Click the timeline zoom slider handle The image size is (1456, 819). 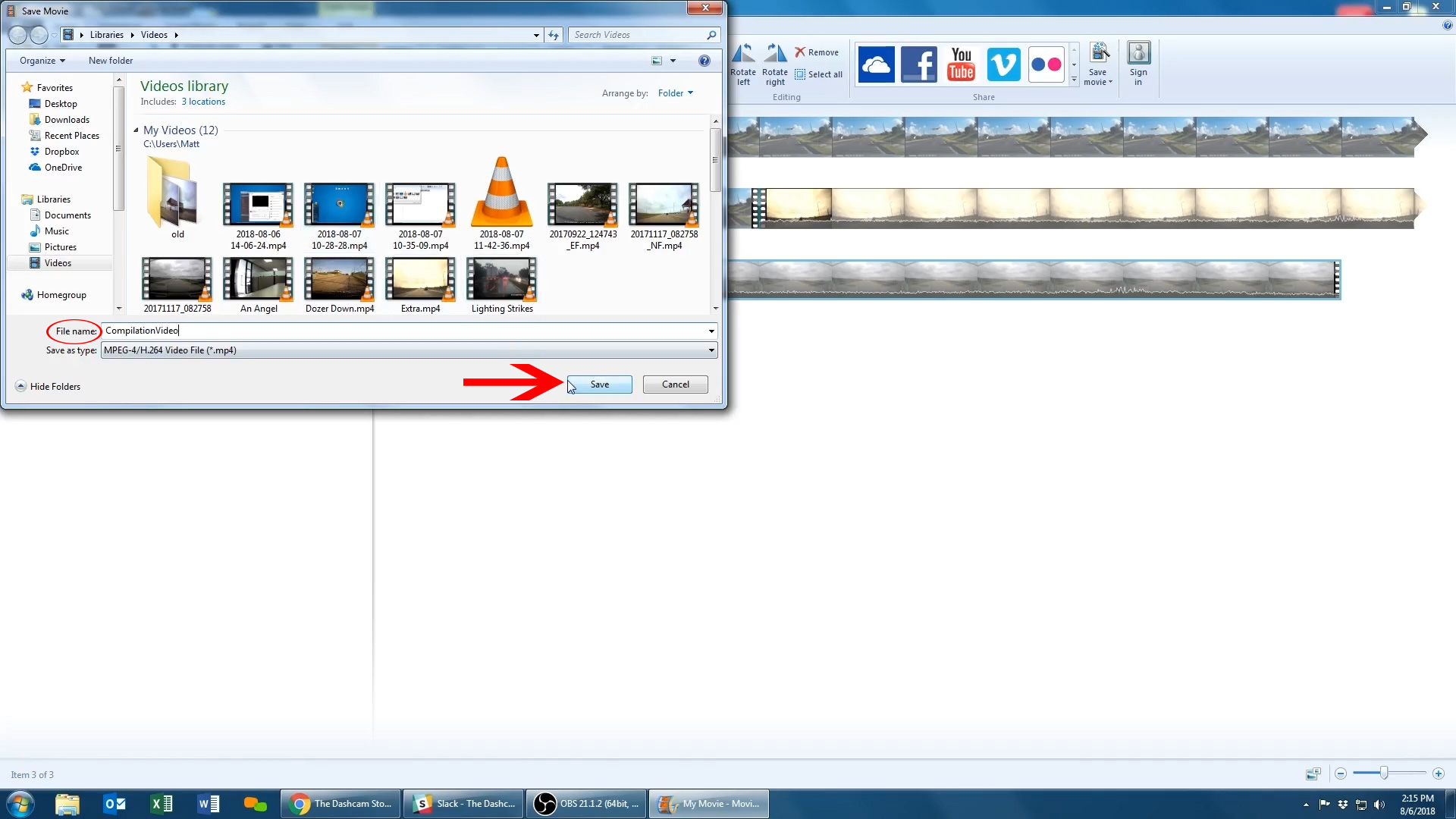pyautogui.click(x=1384, y=773)
